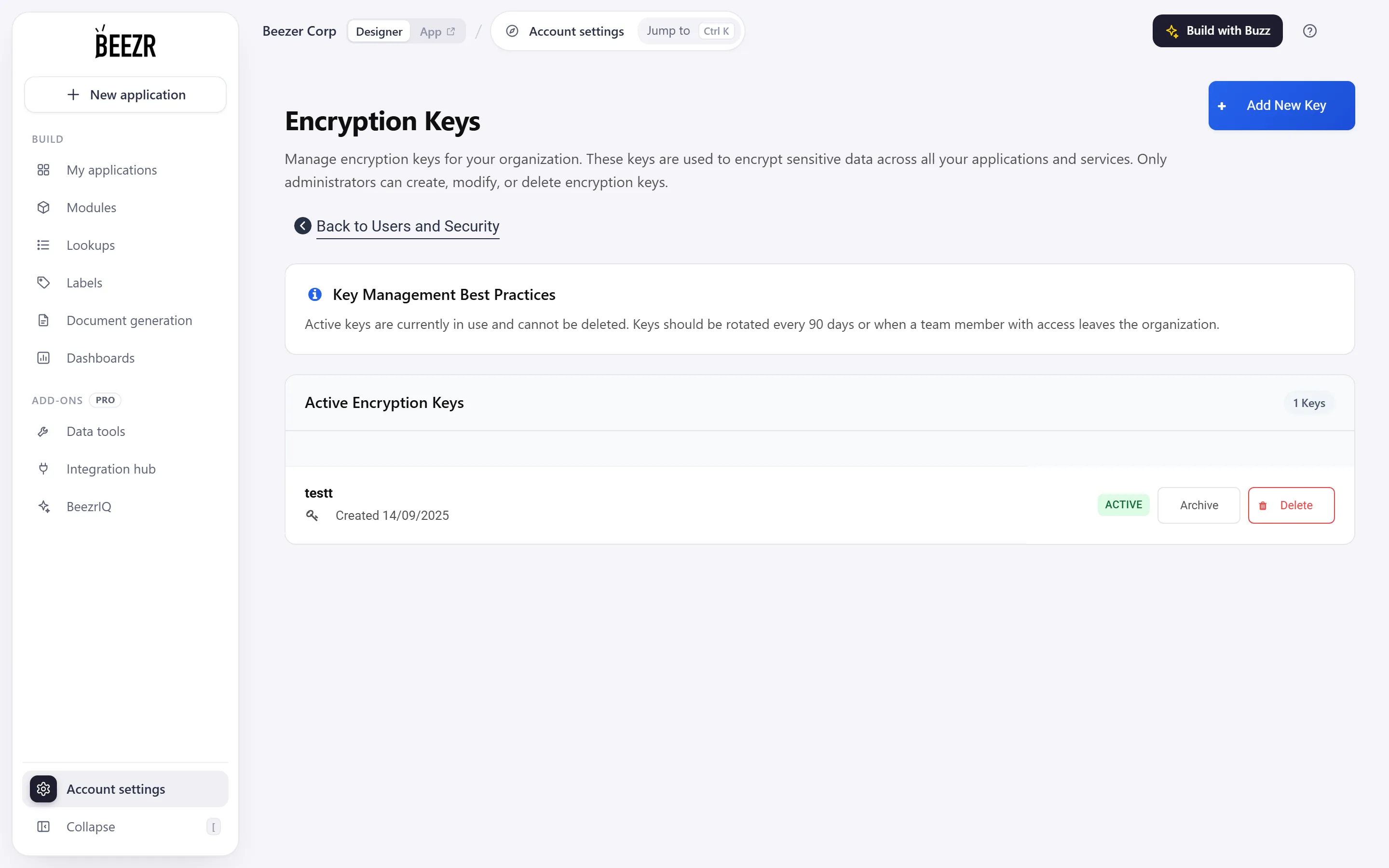Viewport: 1389px width, 868px height.
Task: Click the ACTIVE status badge
Action: coord(1123,504)
